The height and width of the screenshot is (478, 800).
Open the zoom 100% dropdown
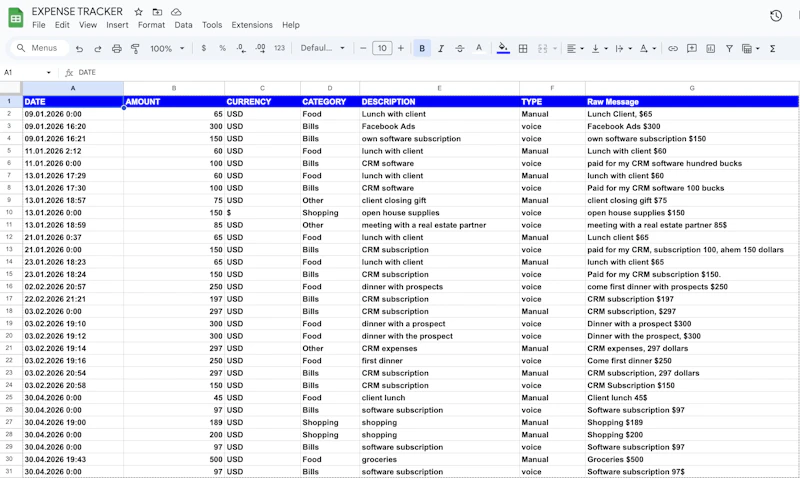pyautogui.click(x=167, y=48)
